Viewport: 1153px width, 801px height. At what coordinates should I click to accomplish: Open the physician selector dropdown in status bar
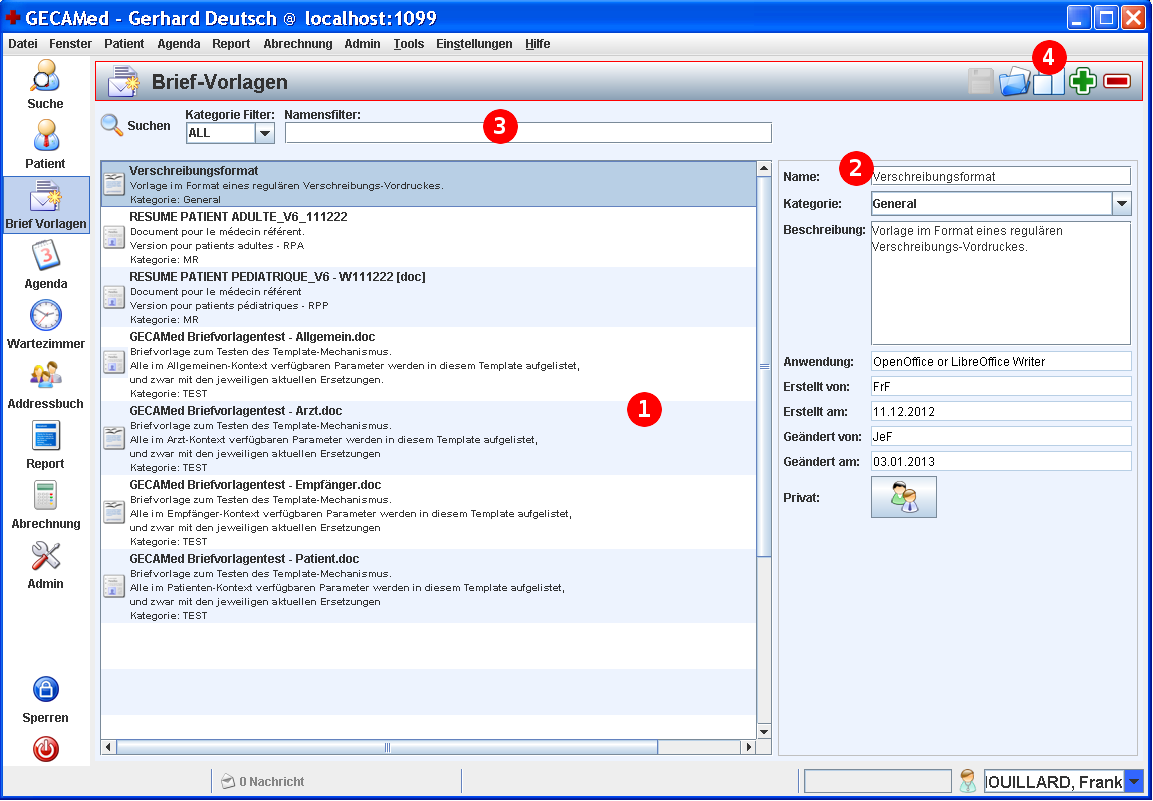[1133, 781]
